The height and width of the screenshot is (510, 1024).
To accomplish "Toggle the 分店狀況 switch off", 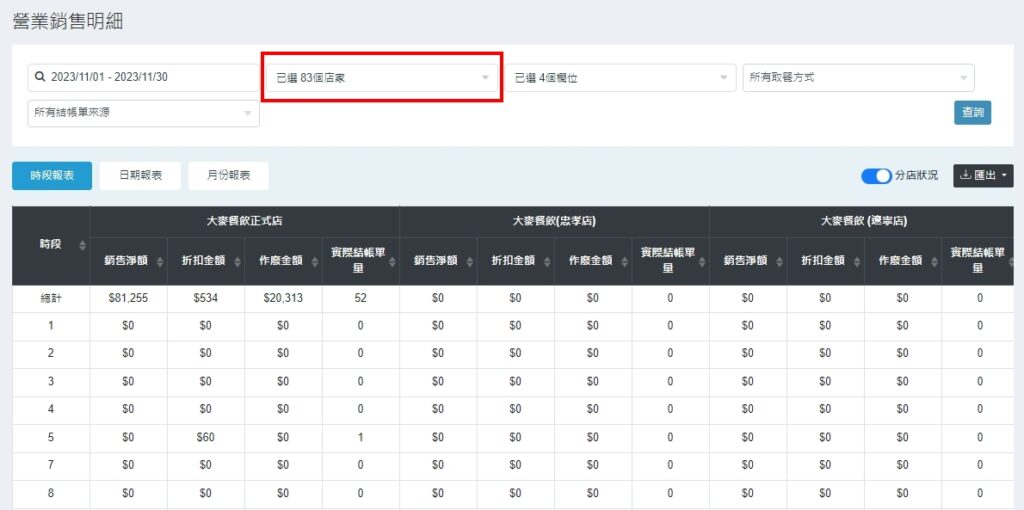I will point(876,175).
